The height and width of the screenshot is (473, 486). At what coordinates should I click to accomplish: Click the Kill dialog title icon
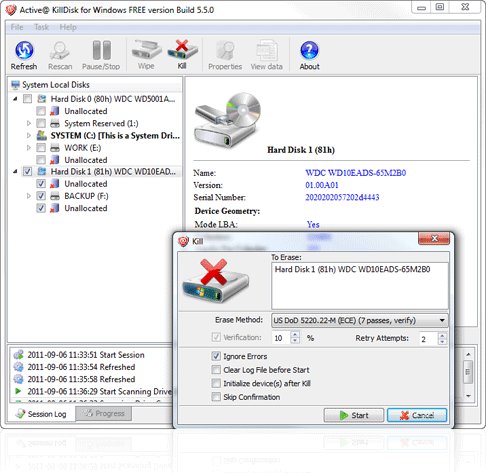click(x=183, y=241)
